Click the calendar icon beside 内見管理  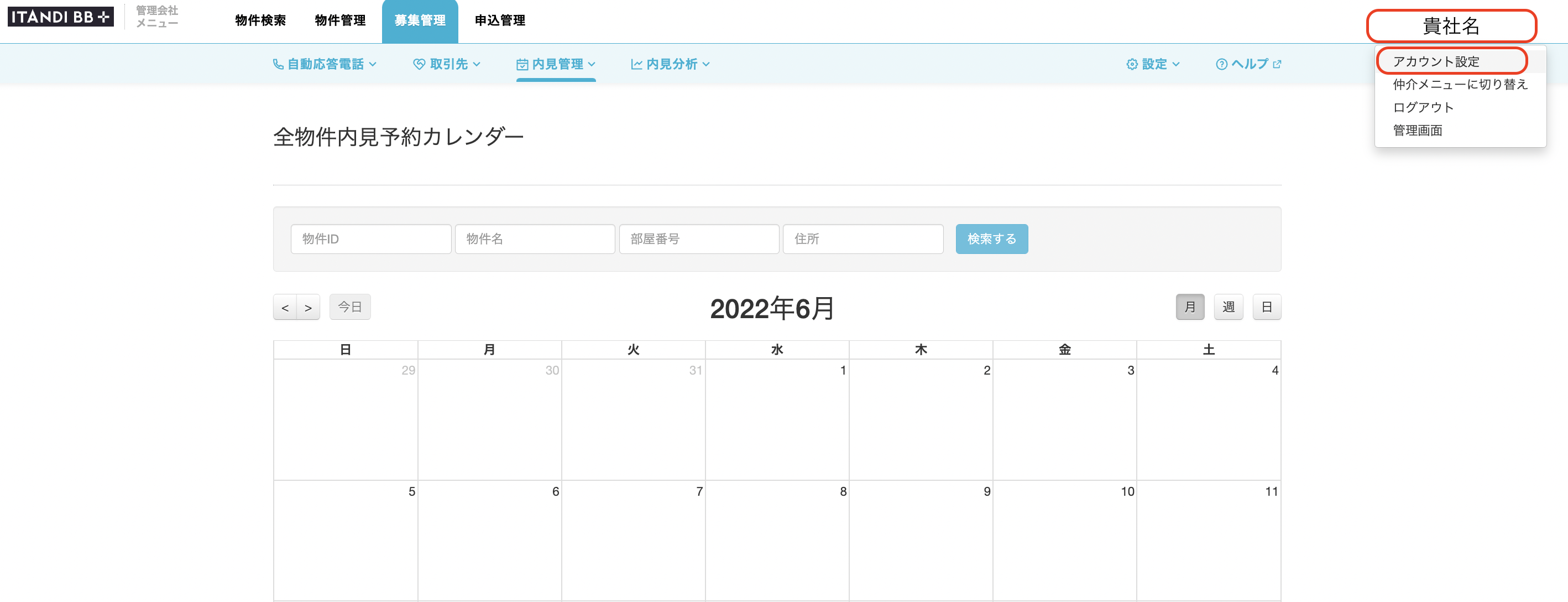coord(521,64)
